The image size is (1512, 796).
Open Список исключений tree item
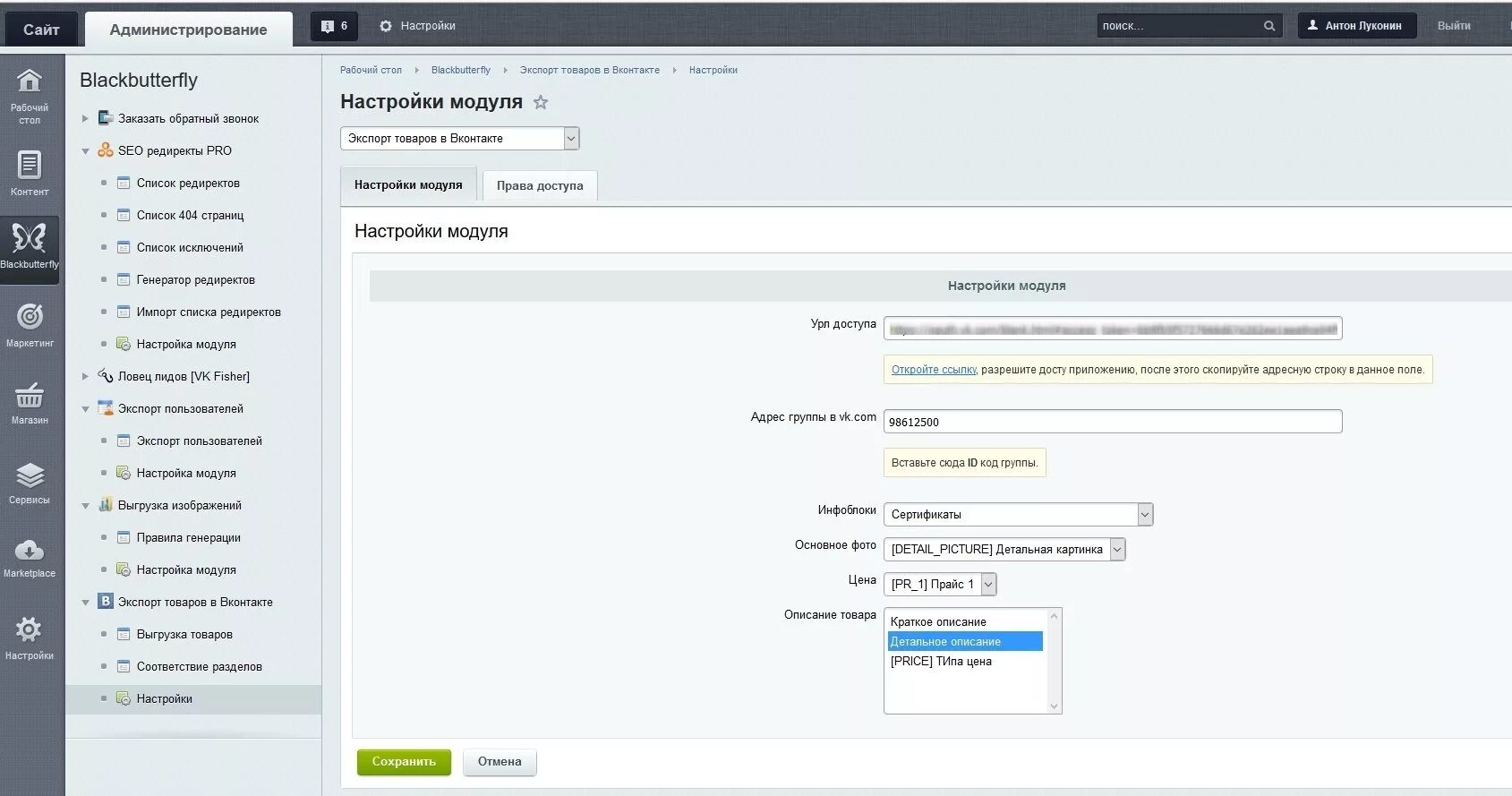tap(190, 247)
